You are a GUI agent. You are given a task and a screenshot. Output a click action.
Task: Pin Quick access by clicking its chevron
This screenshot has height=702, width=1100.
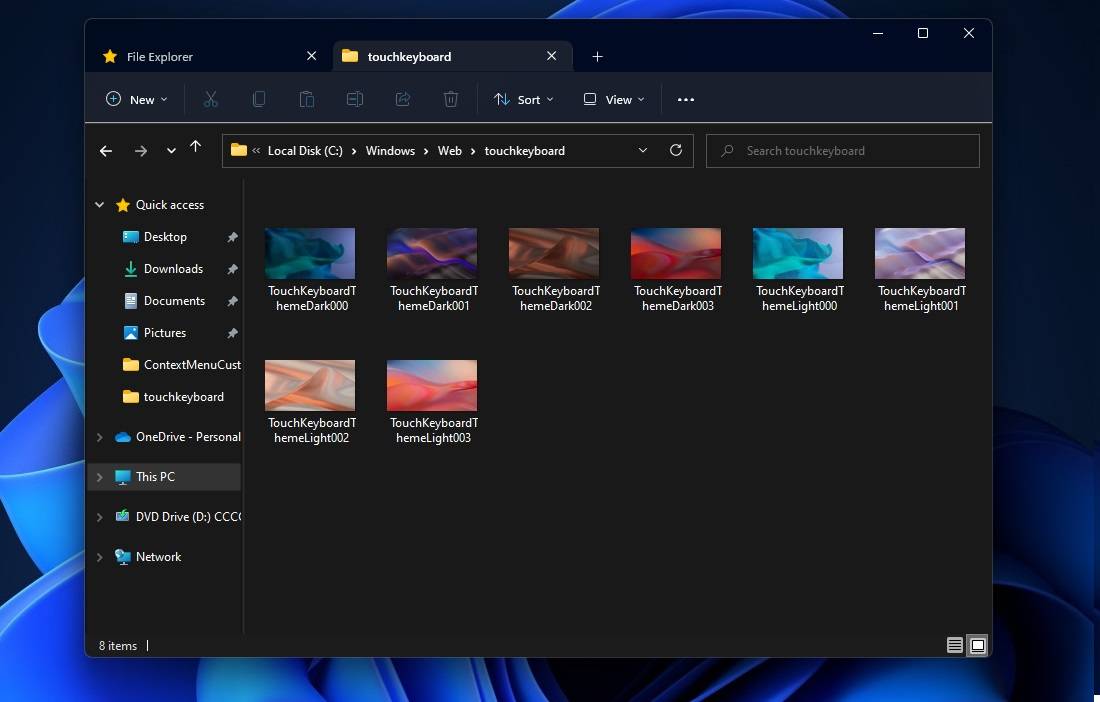(99, 204)
